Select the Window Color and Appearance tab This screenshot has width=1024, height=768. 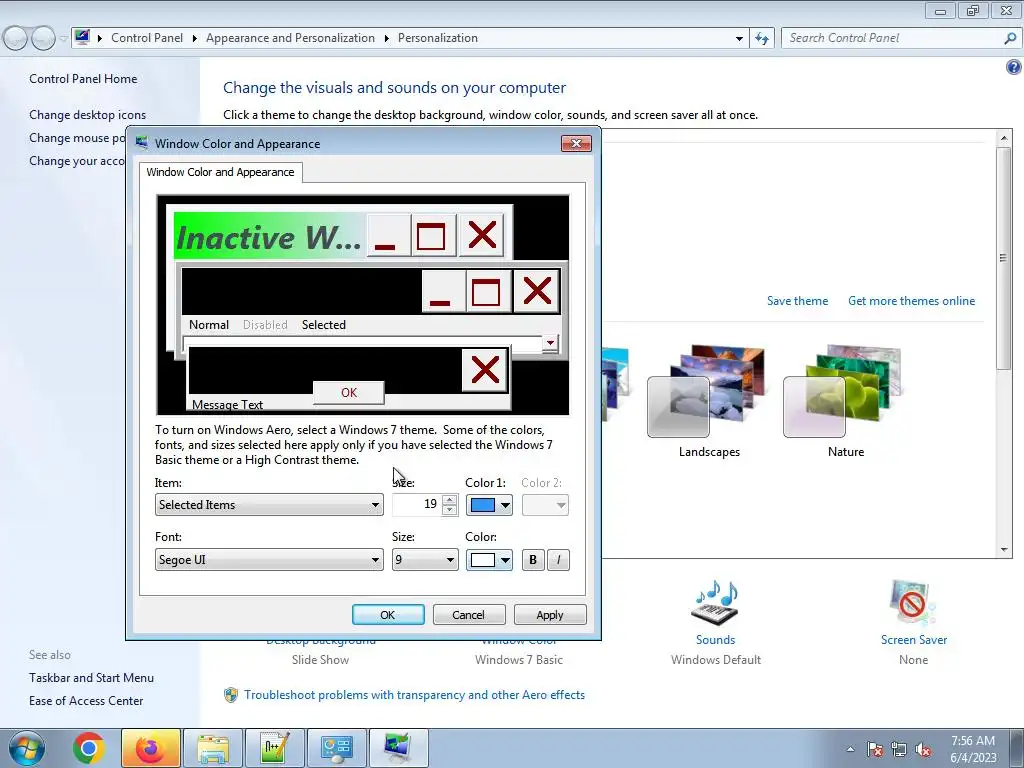pos(220,172)
